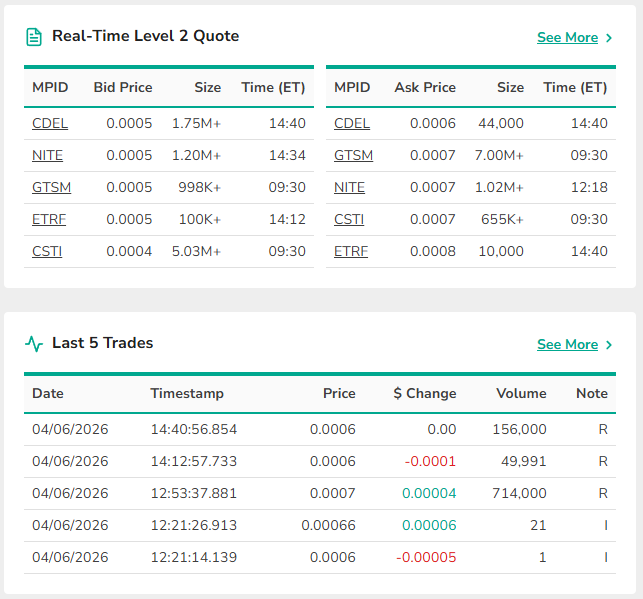This screenshot has height=599, width=643.
Task: Click ask size 7.00M+ for GTSM
Action: [x=499, y=155]
